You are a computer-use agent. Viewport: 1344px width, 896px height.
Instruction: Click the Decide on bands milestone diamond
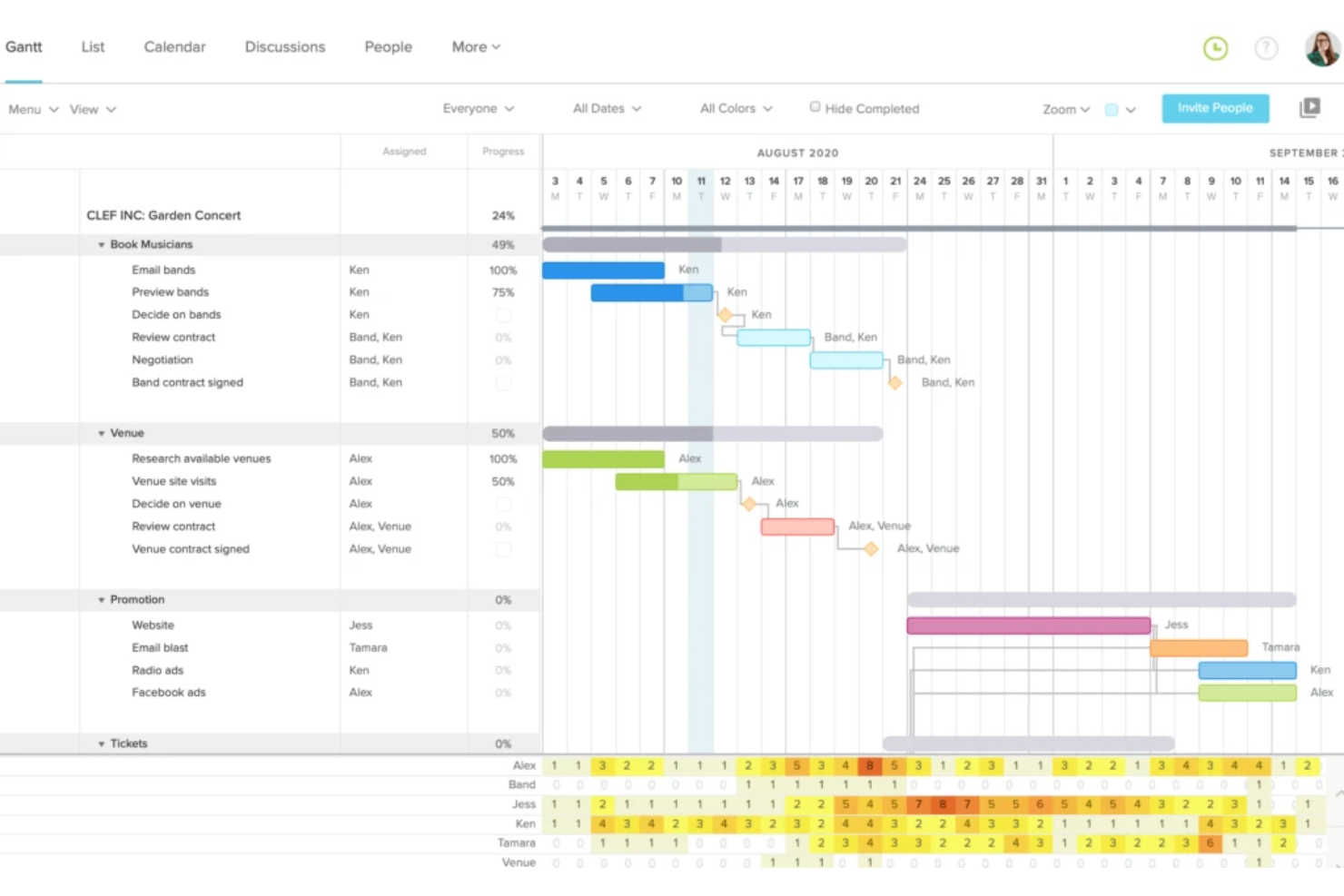coord(725,315)
